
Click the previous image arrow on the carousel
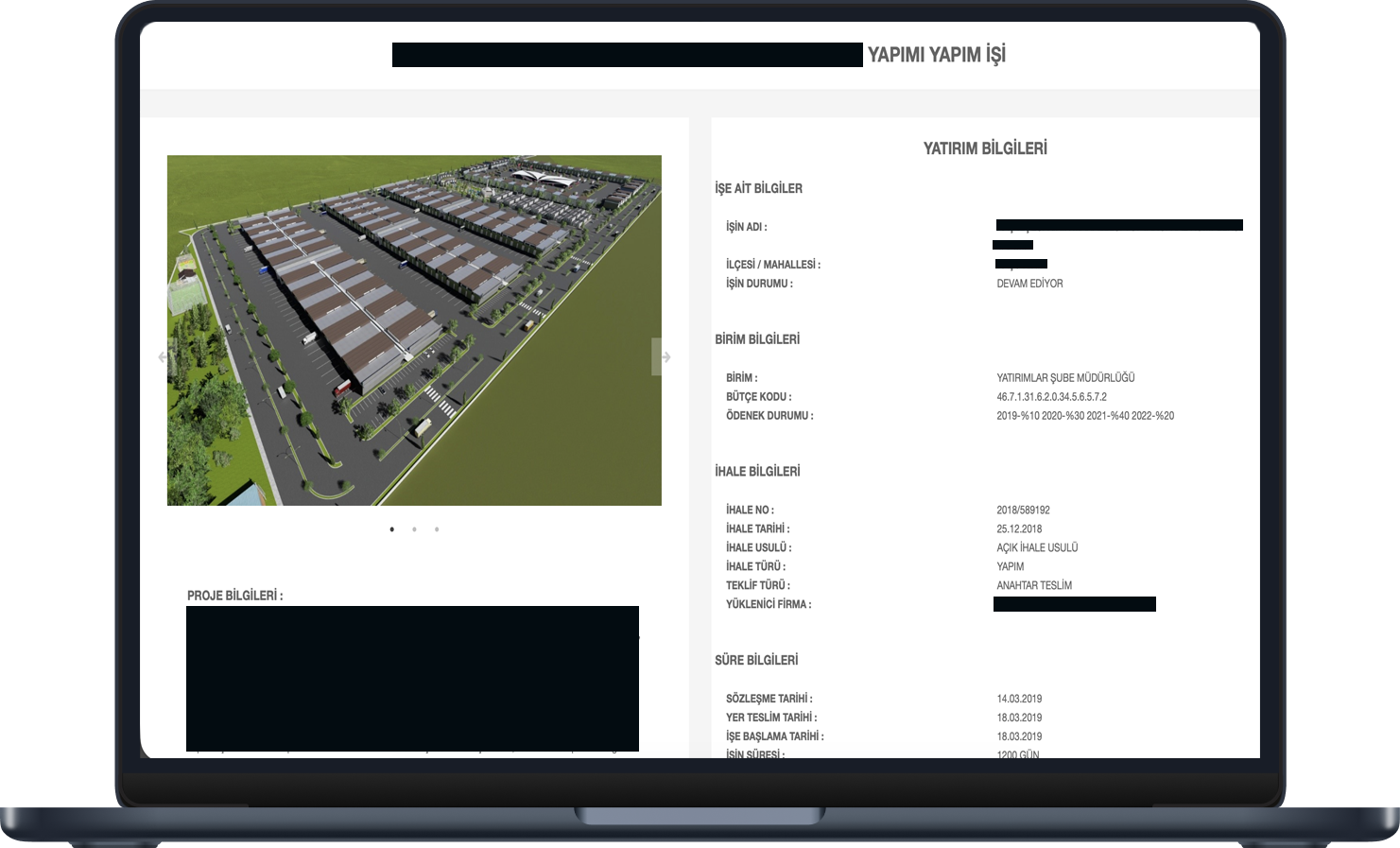(164, 356)
